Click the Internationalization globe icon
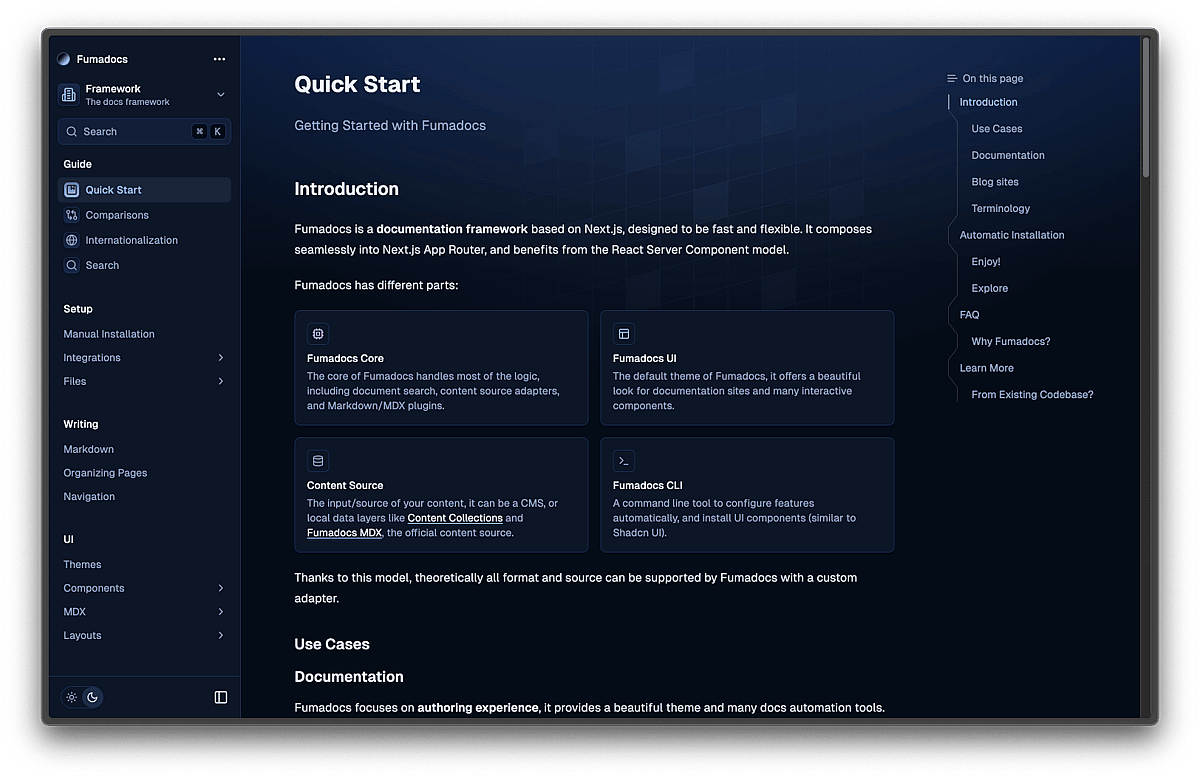1200x780 pixels. point(71,240)
